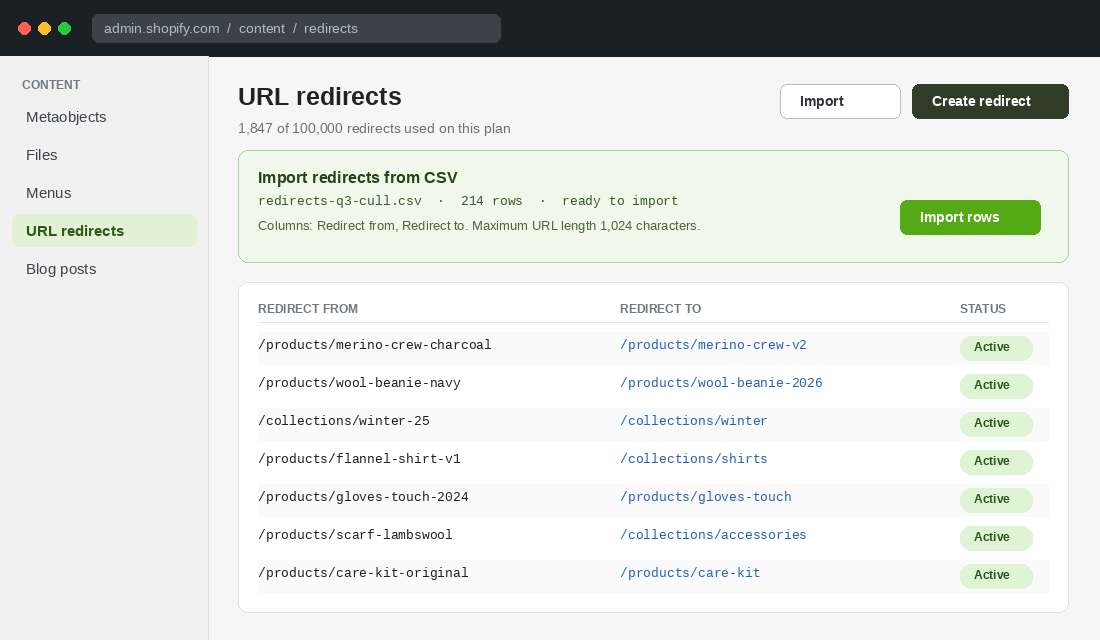The image size is (1100, 640).
Task: Click the redirects used on plan text
Action: pos(374,128)
